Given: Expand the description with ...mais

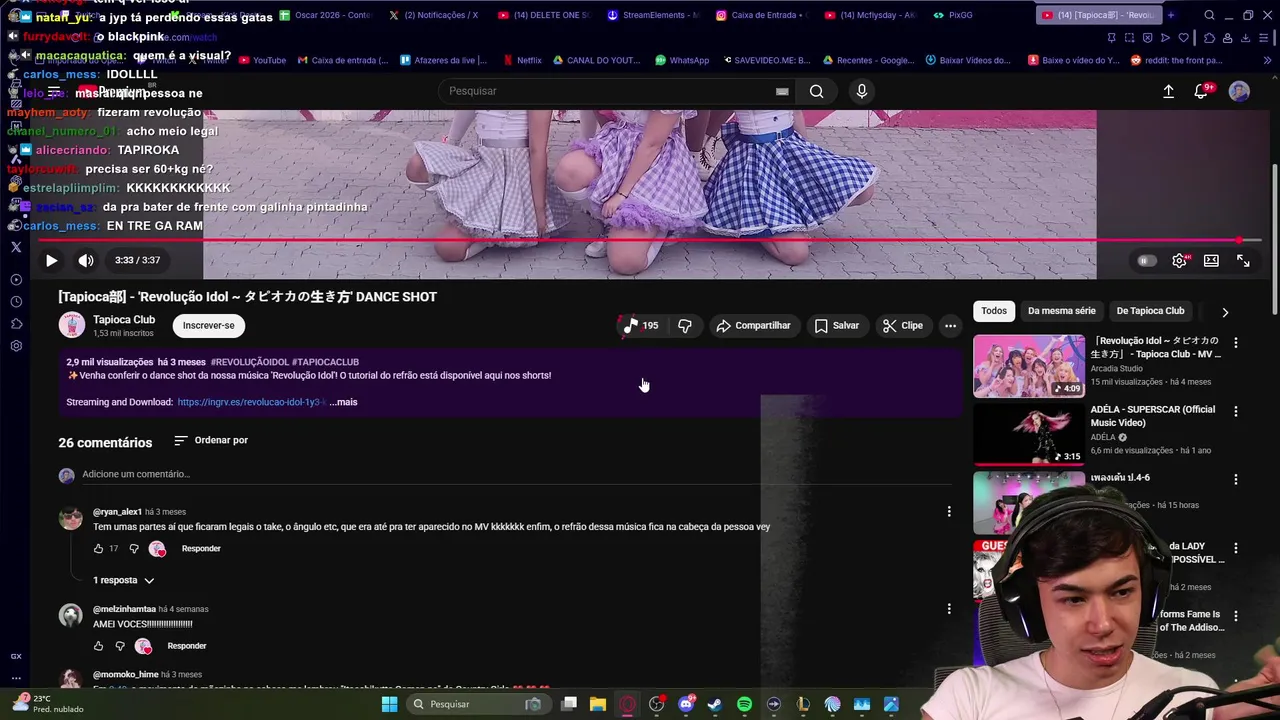Looking at the screenshot, I should pyautogui.click(x=343, y=402).
